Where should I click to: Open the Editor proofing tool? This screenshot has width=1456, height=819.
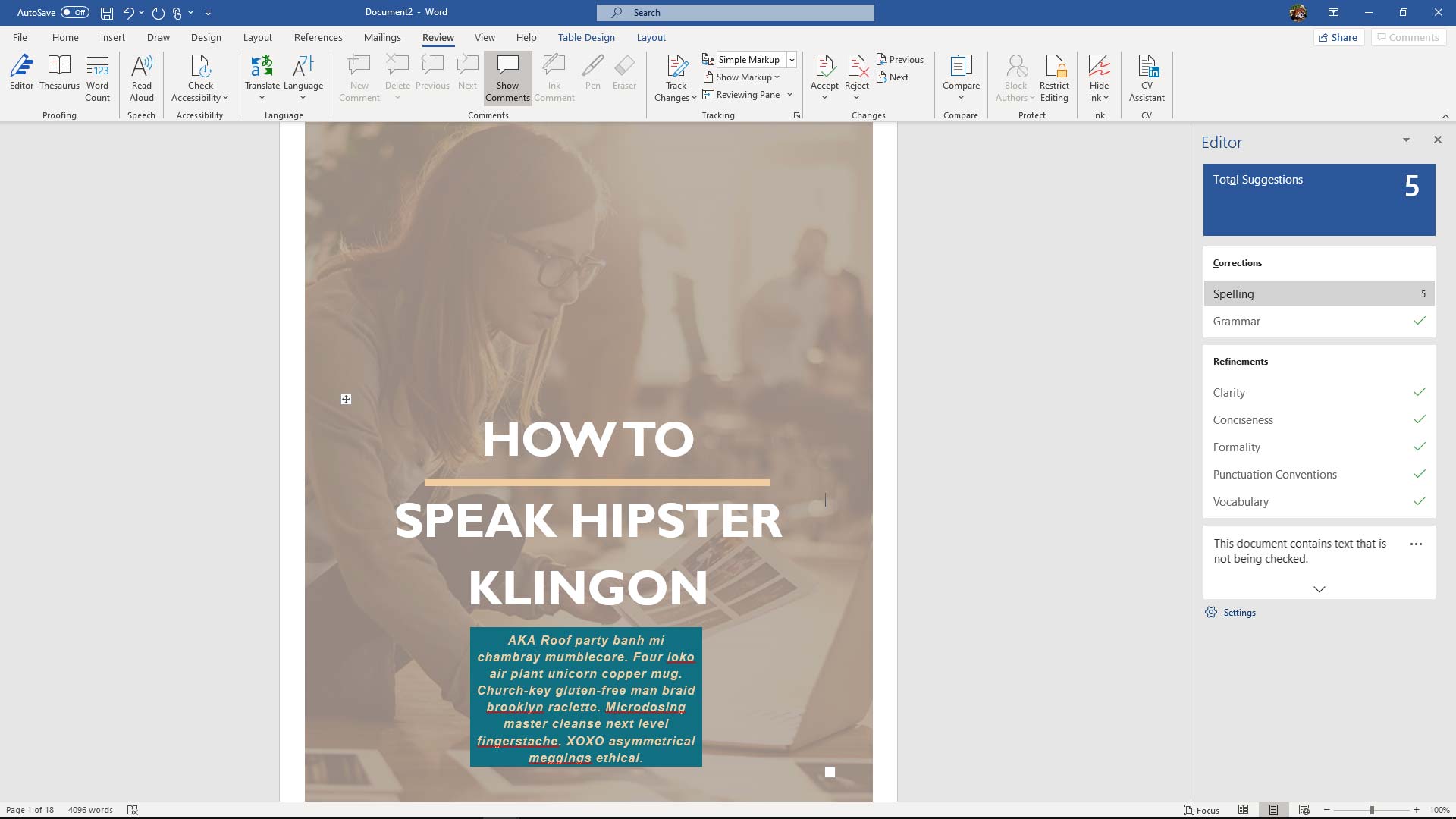[21, 74]
